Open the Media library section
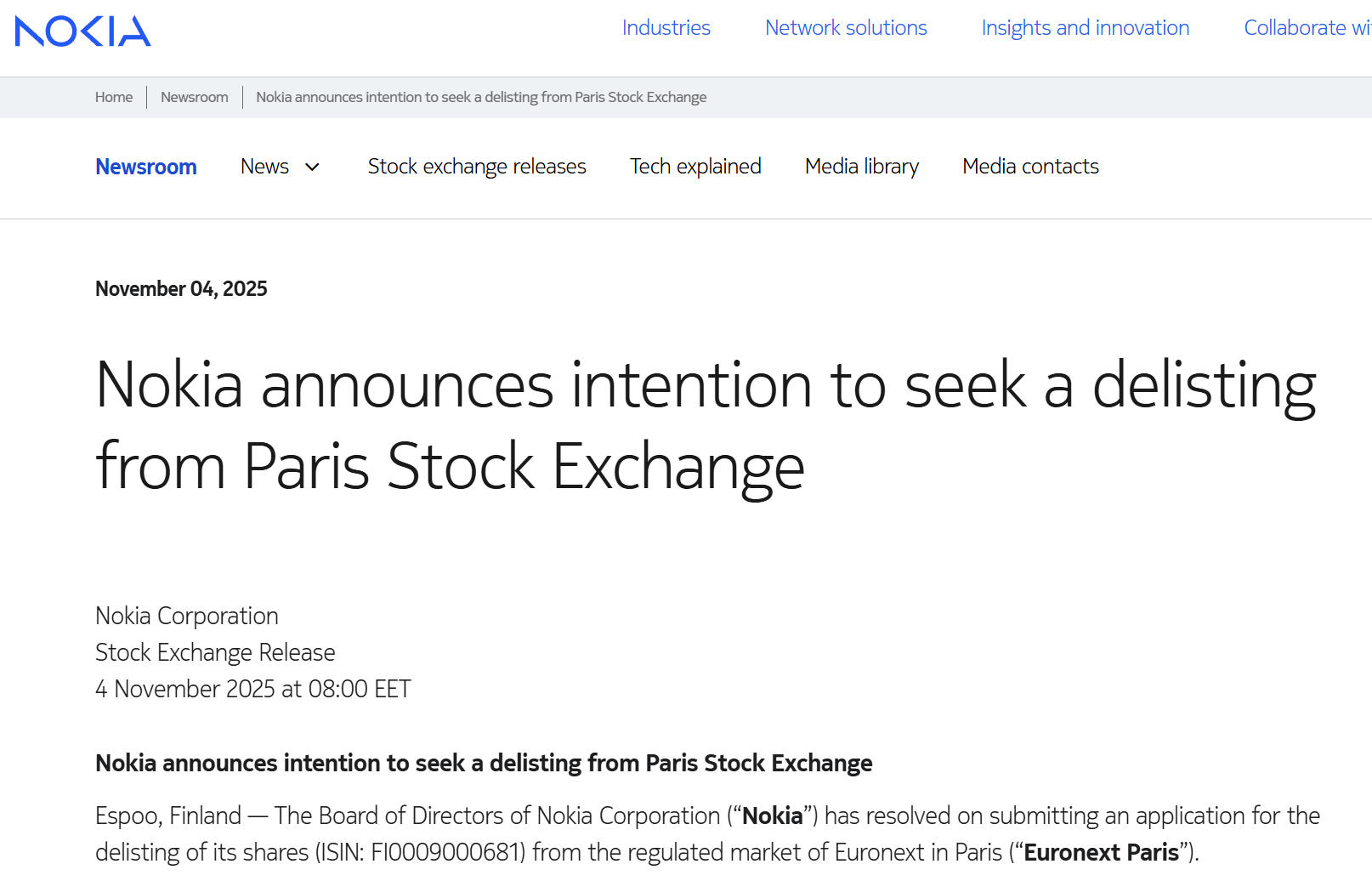The image size is (1372, 881). tap(861, 167)
